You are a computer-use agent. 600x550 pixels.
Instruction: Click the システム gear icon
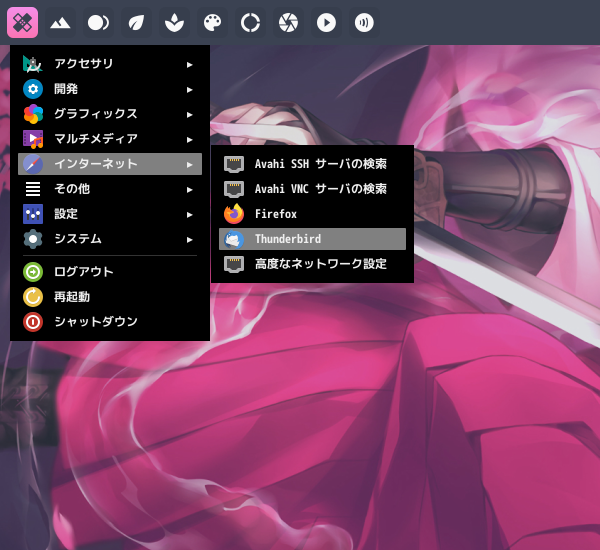click(x=33, y=239)
